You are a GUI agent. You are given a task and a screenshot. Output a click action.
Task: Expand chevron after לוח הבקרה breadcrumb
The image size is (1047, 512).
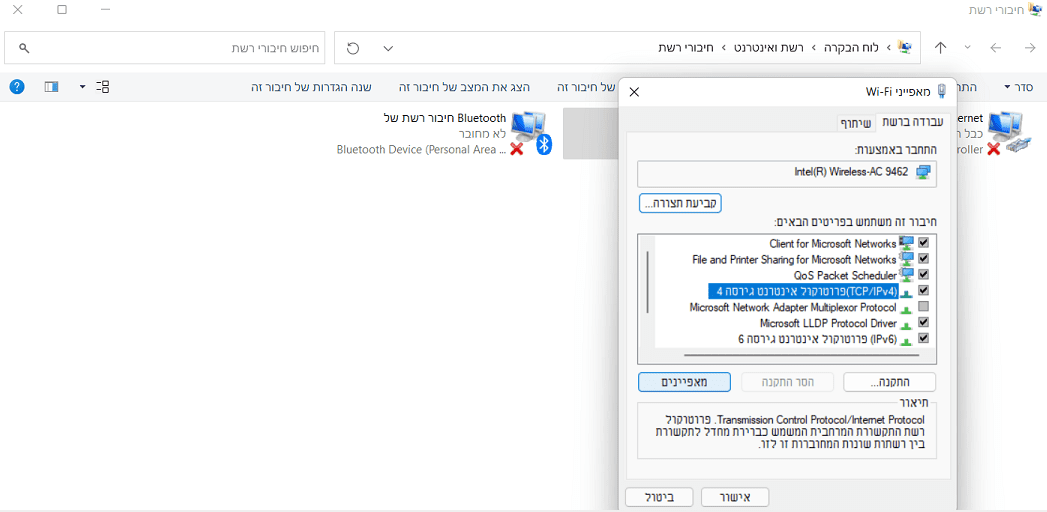point(814,48)
